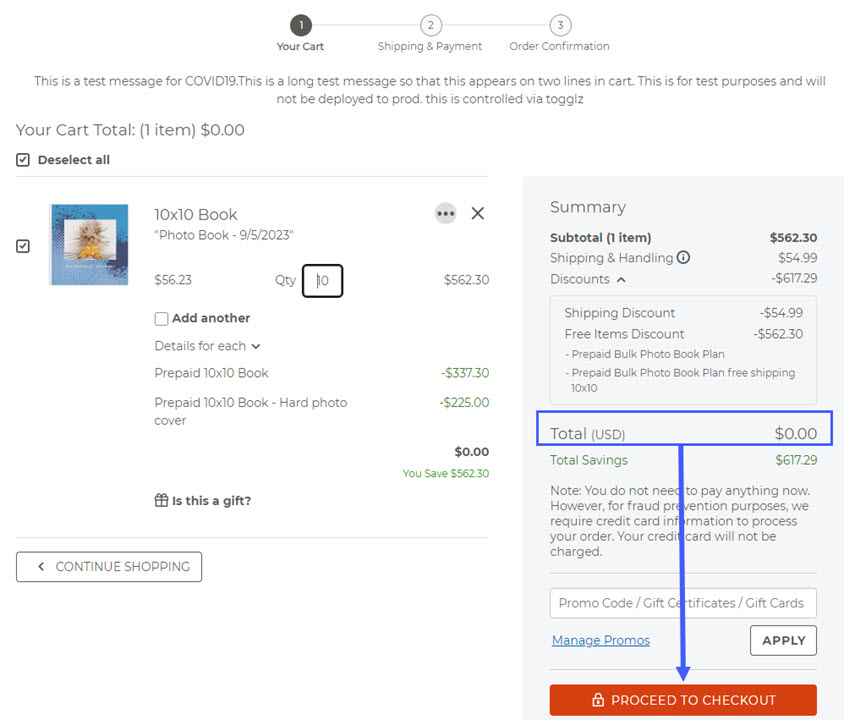Click step 2 Shipping & Payment circle

(x=430, y=25)
